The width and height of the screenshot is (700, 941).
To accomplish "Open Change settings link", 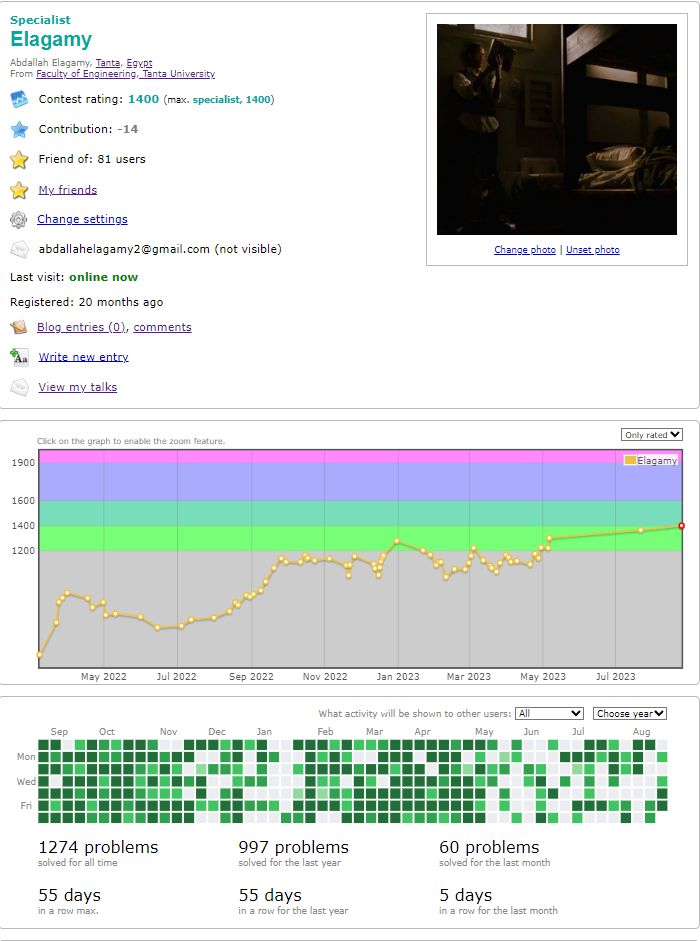I will tap(82, 219).
